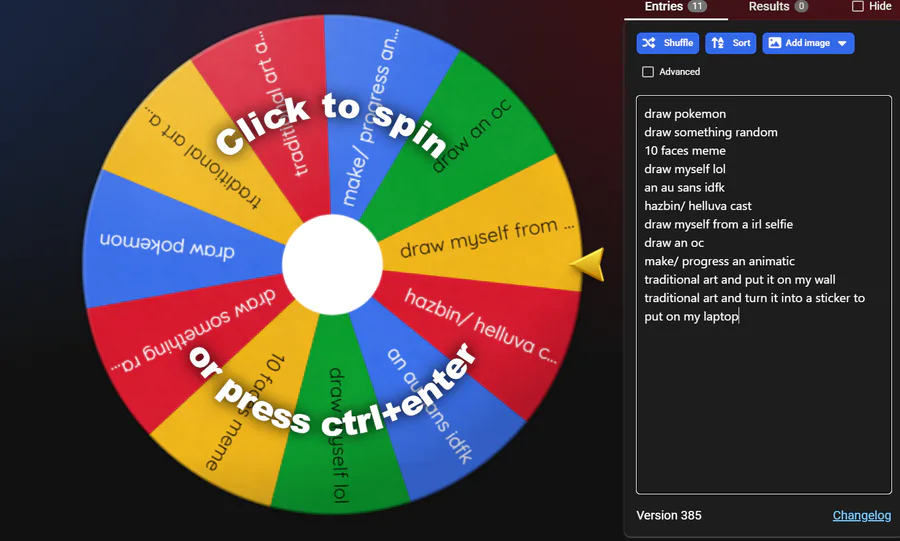
Task: Tick the Hide checkbox
Action: point(858,6)
